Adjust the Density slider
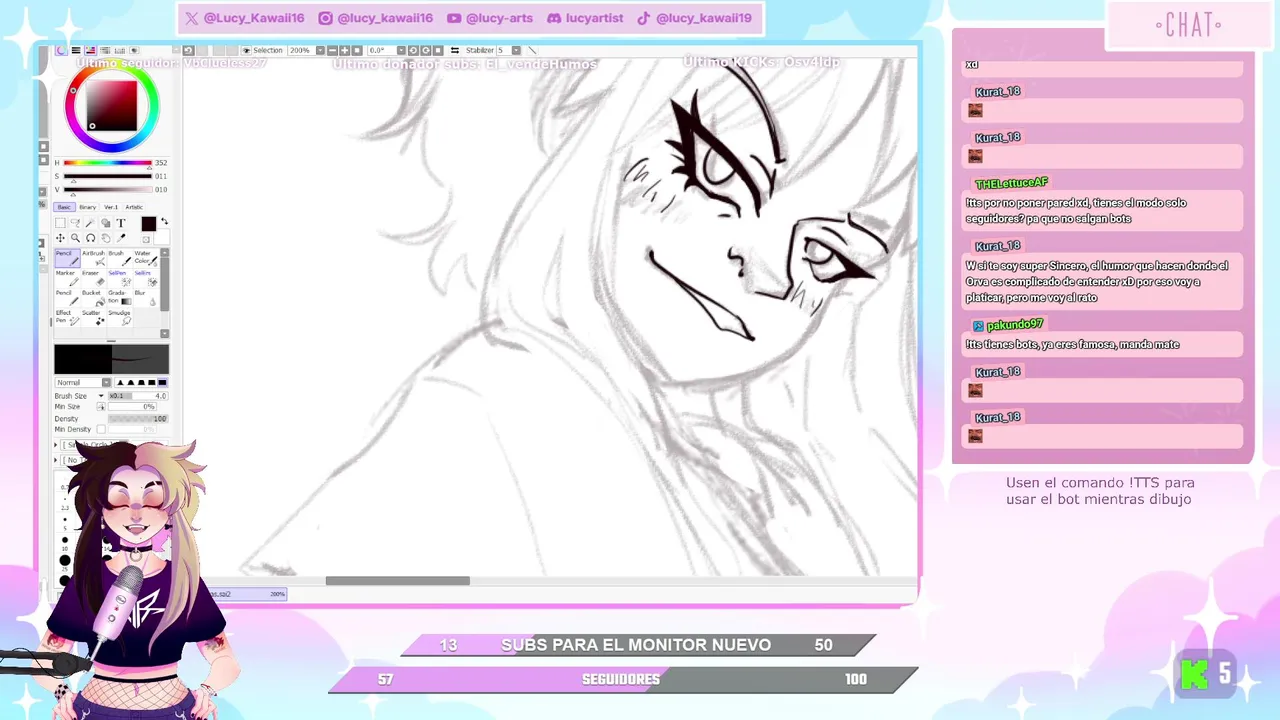 click(x=138, y=419)
